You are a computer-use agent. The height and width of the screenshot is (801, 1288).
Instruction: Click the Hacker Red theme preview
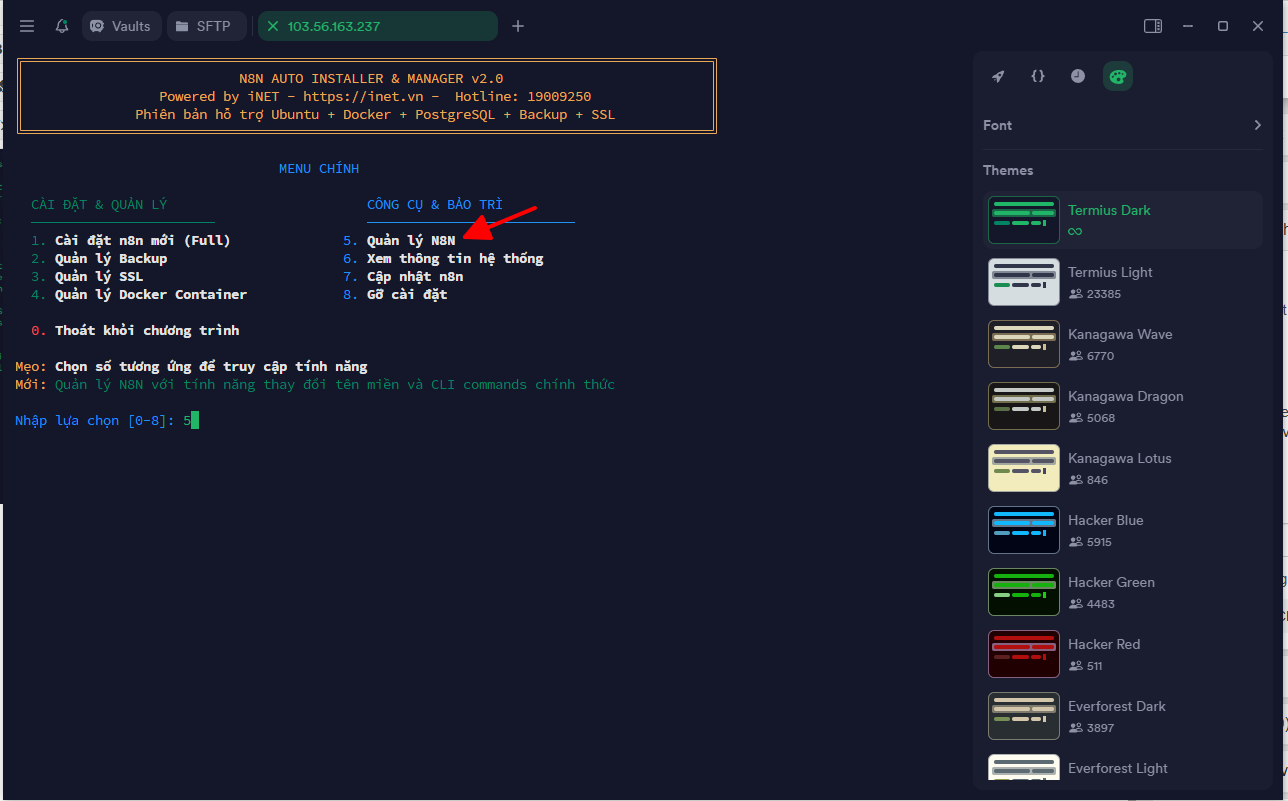point(1024,654)
